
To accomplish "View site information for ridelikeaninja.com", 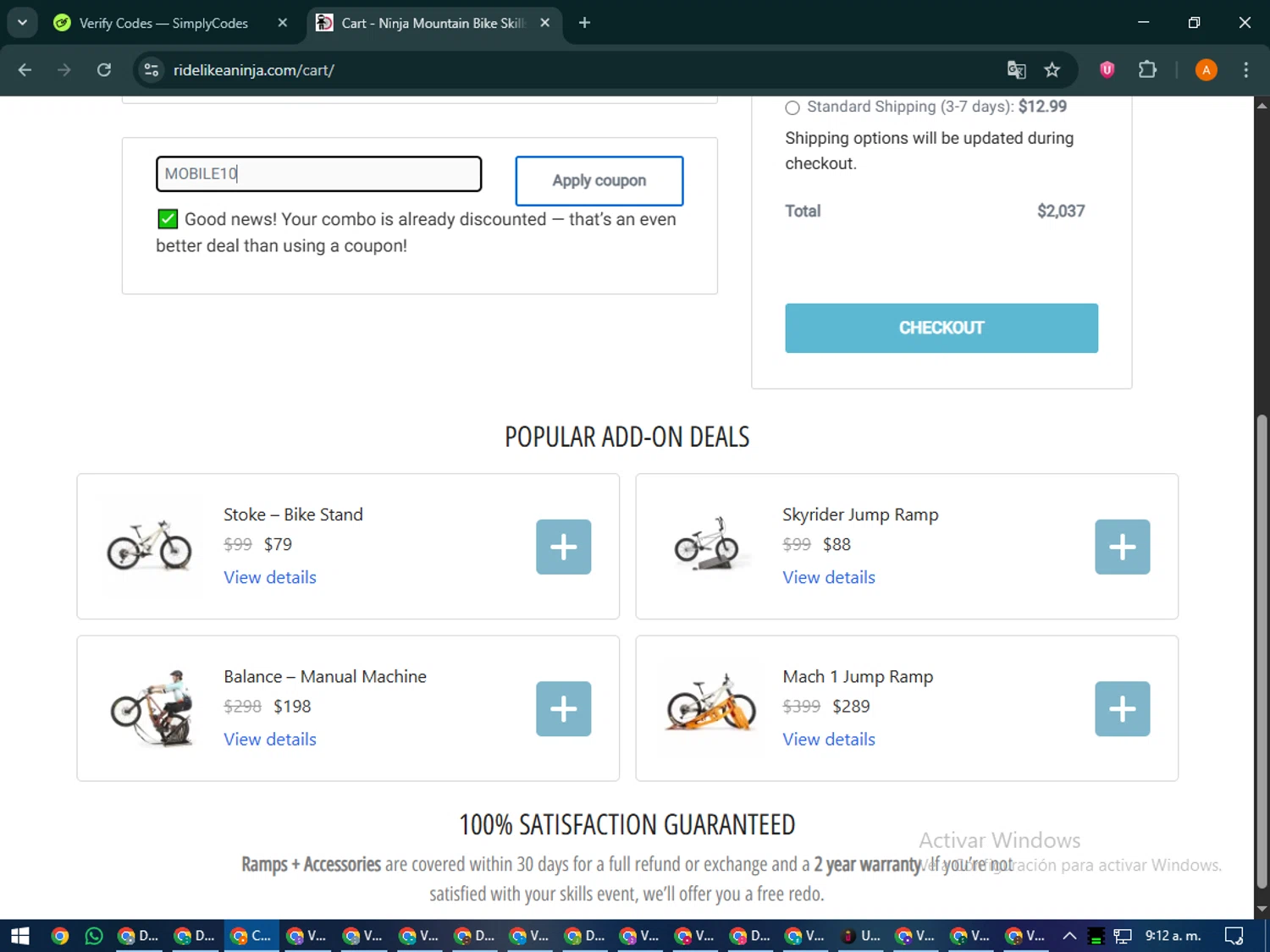I will (x=152, y=70).
